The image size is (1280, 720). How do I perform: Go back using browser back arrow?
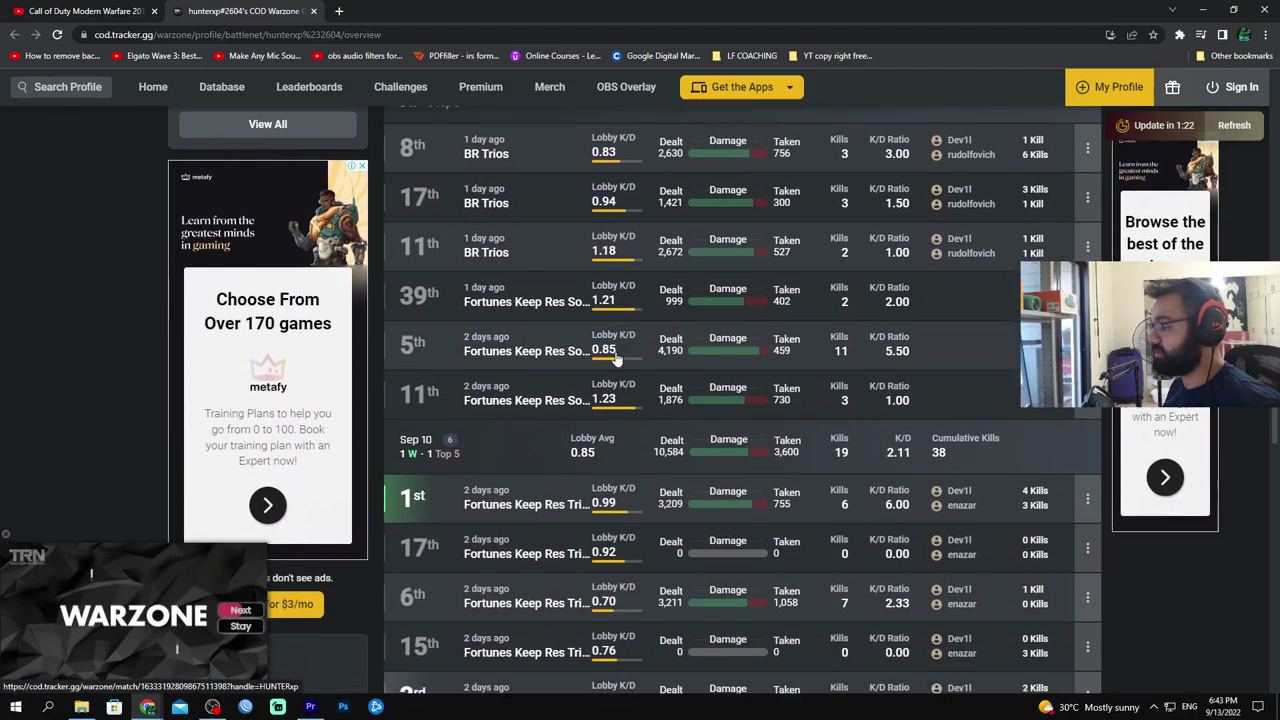pyautogui.click(x=14, y=35)
